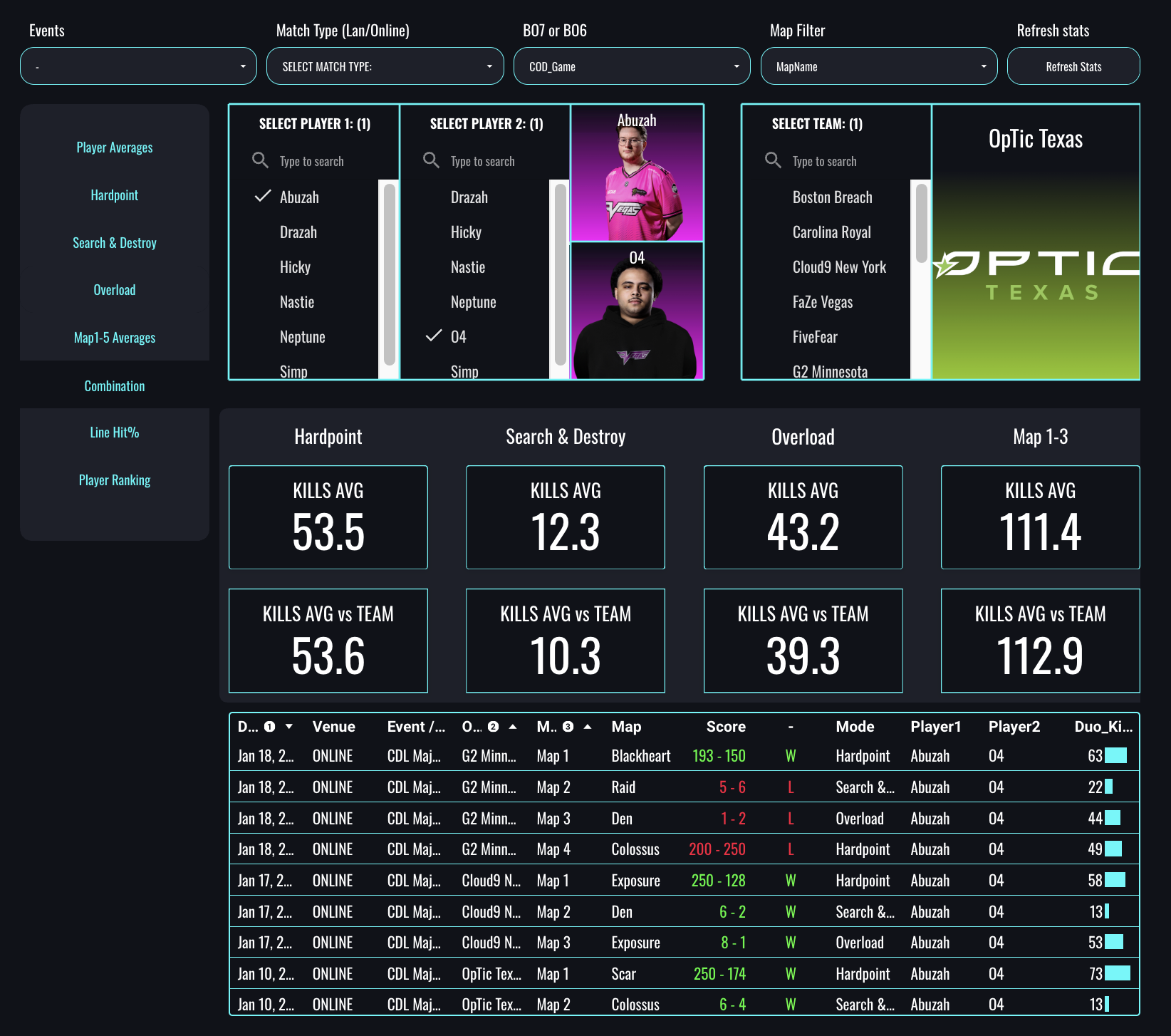This screenshot has width=1171, height=1036.
Task: Switch to the Player Ranking page
Action: point(115,480)
